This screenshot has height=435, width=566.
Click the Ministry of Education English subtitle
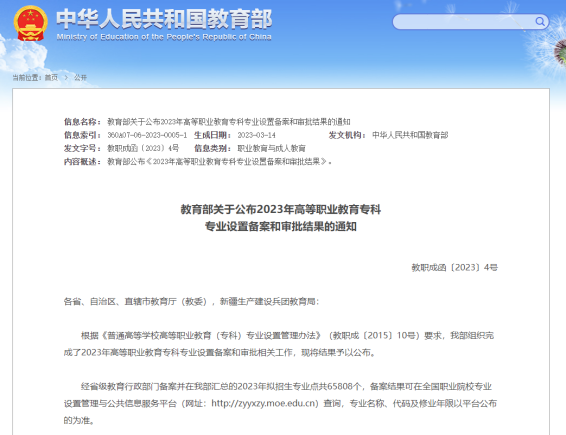tap(164, 37)
